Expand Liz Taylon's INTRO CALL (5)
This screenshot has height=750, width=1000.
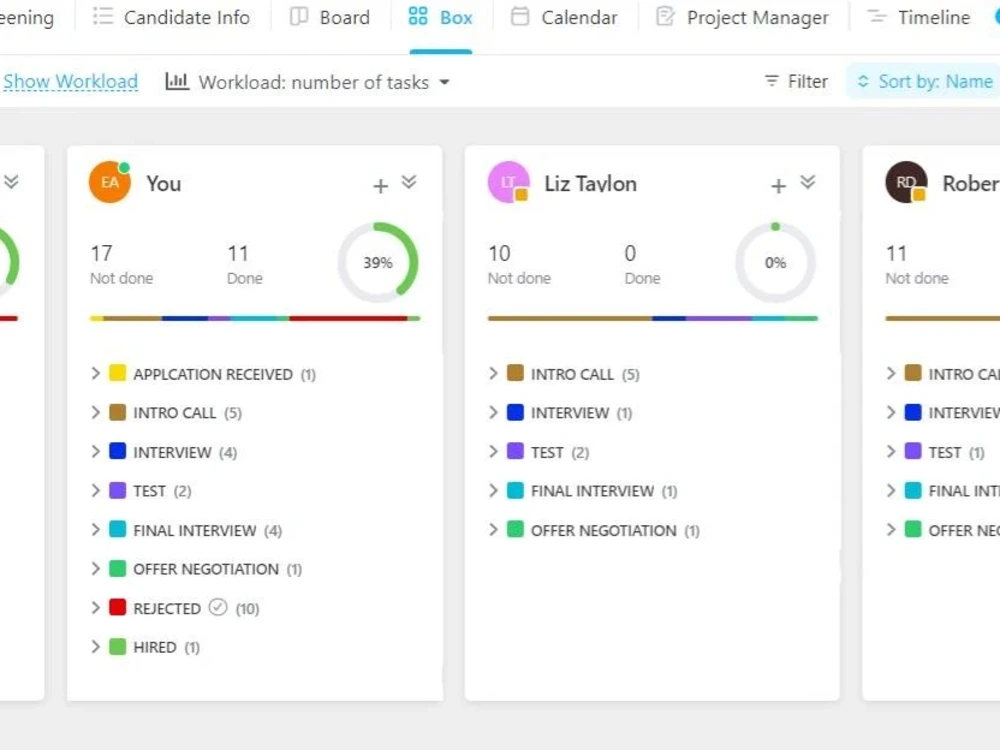[493, 373]
